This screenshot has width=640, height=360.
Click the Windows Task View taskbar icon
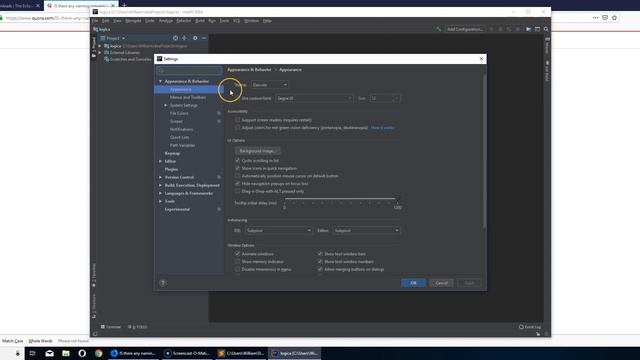pyautogui.click(x=33, y=353)
